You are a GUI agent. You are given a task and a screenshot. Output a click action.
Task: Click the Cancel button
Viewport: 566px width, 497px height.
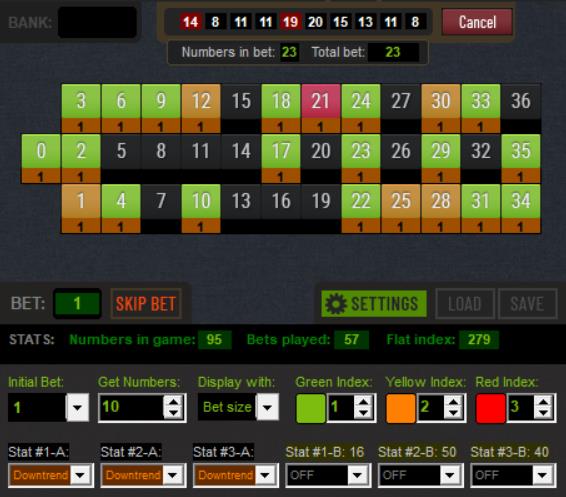pos(477,22)
